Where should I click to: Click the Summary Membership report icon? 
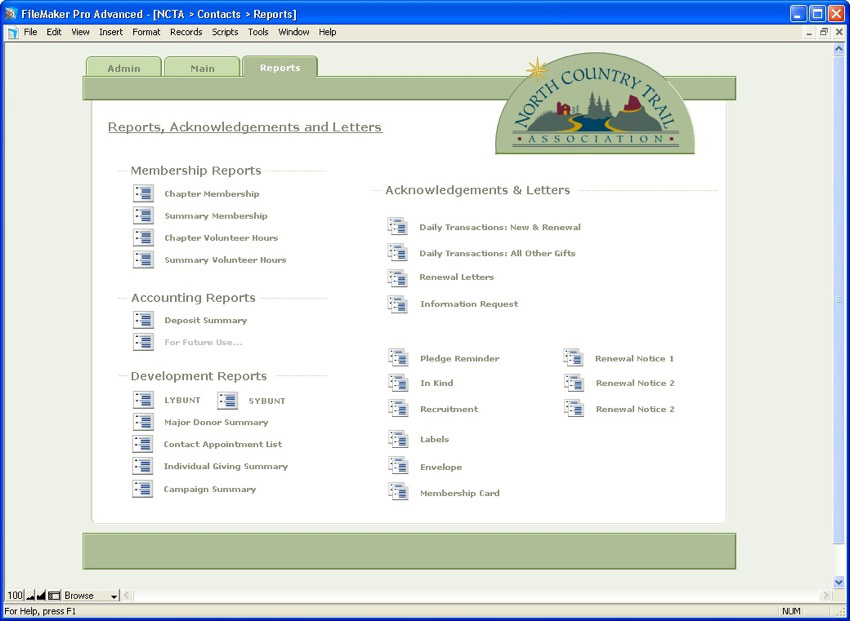(143, 215)
